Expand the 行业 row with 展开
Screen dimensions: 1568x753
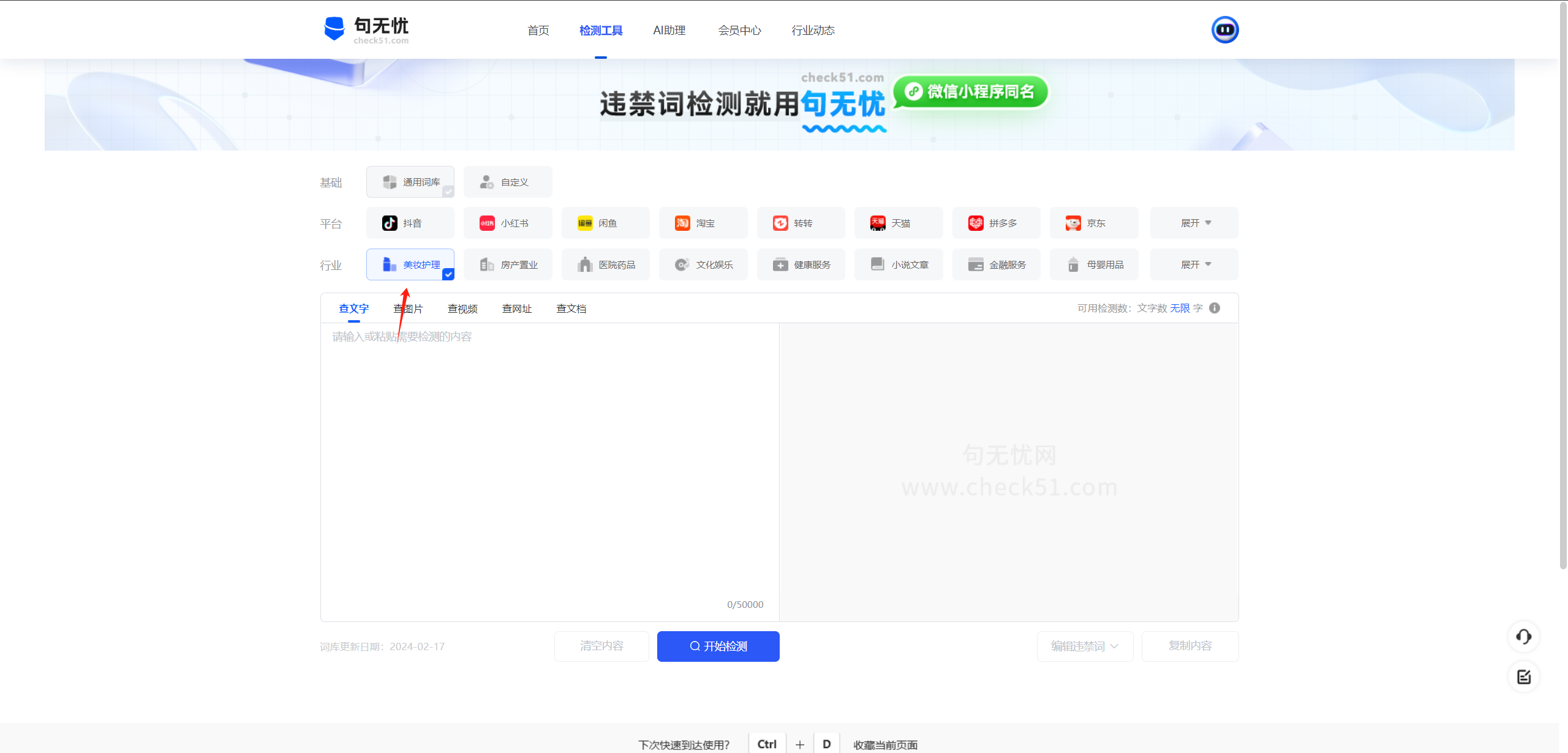pyautogui.click(x=1194, y=264)
